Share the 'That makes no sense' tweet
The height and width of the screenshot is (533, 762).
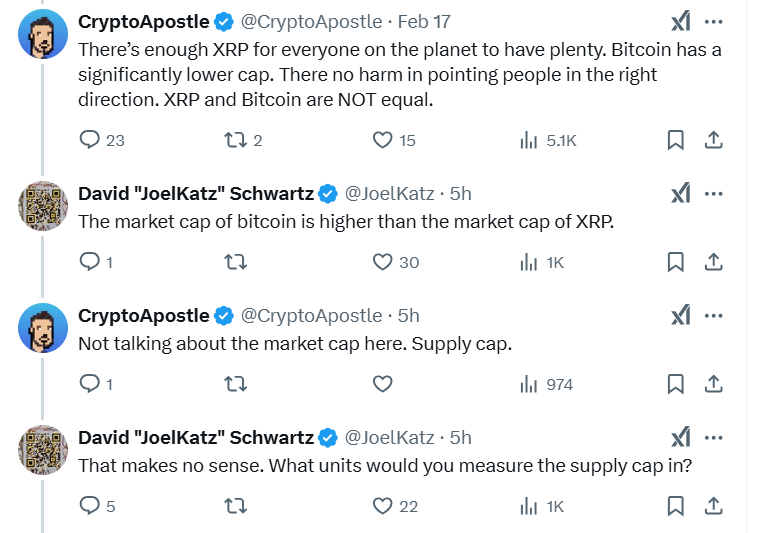pyautogui.click(x=714, y=506)
